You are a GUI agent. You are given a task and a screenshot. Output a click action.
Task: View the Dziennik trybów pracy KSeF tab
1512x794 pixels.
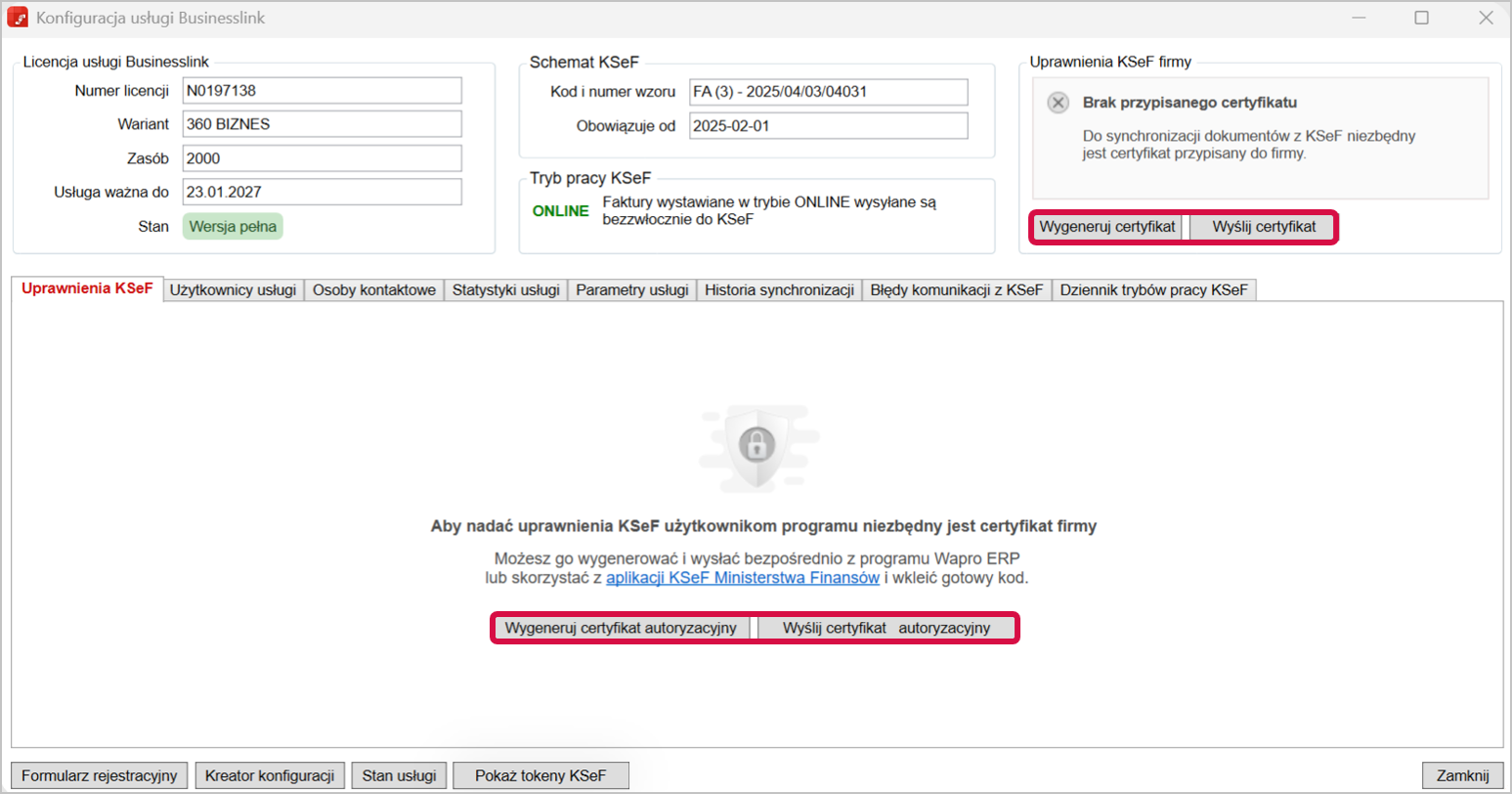(x=1154, y=289)
